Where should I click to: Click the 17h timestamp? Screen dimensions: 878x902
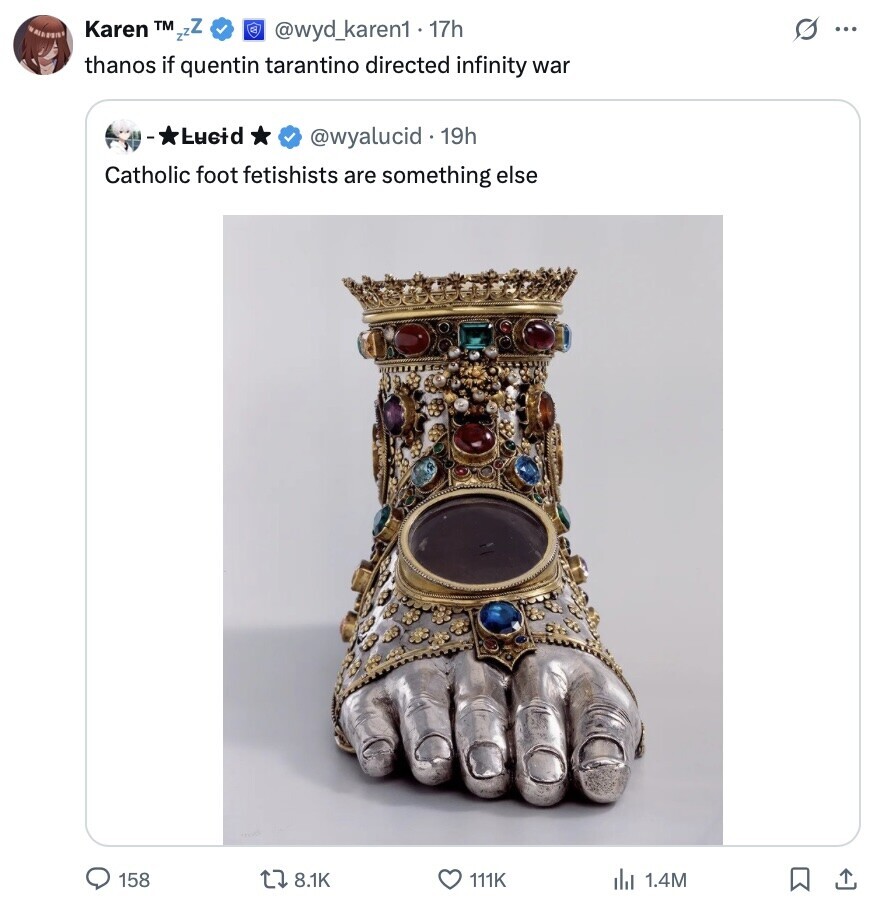click(445, 30)
